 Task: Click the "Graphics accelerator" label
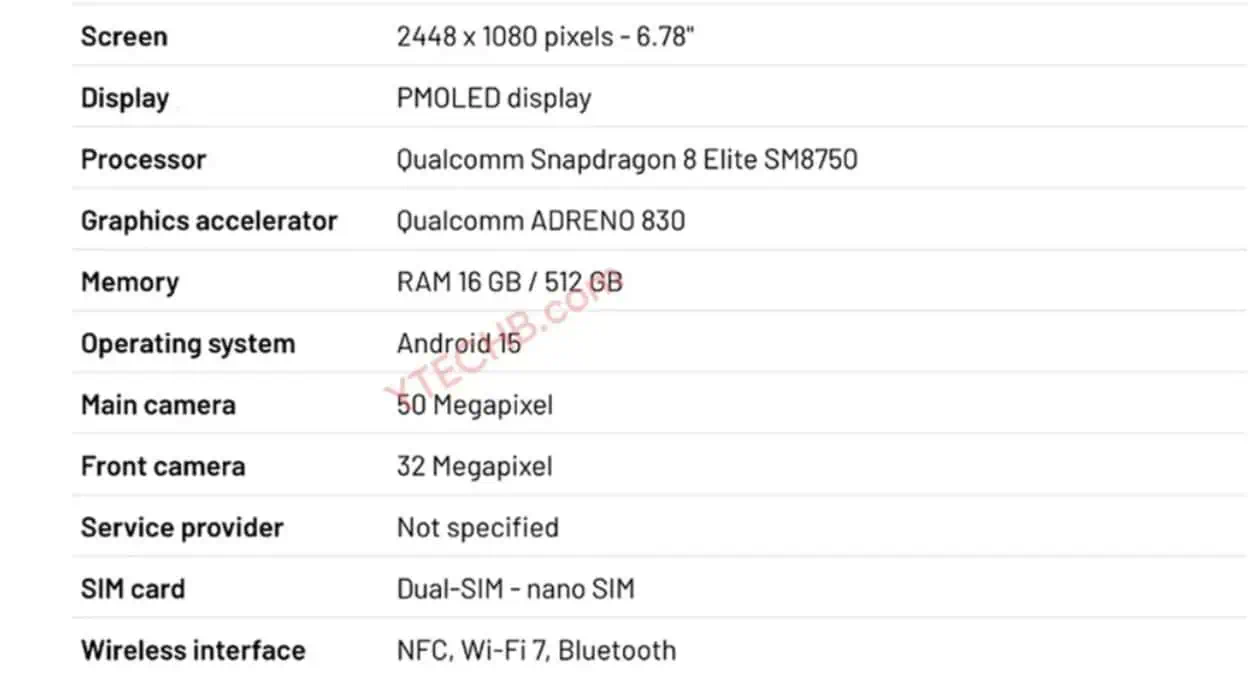pyautogui.click(x=209, y=221)
